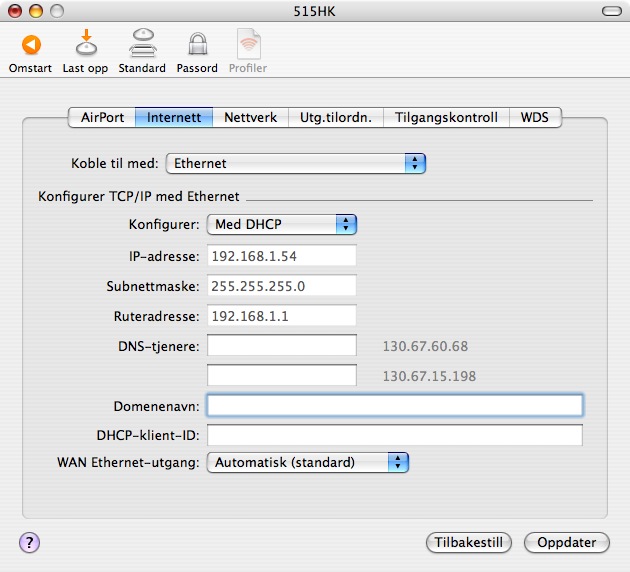
Task: Switch to the Utg.tilordn. tab
Action: [x=336, y=117]
